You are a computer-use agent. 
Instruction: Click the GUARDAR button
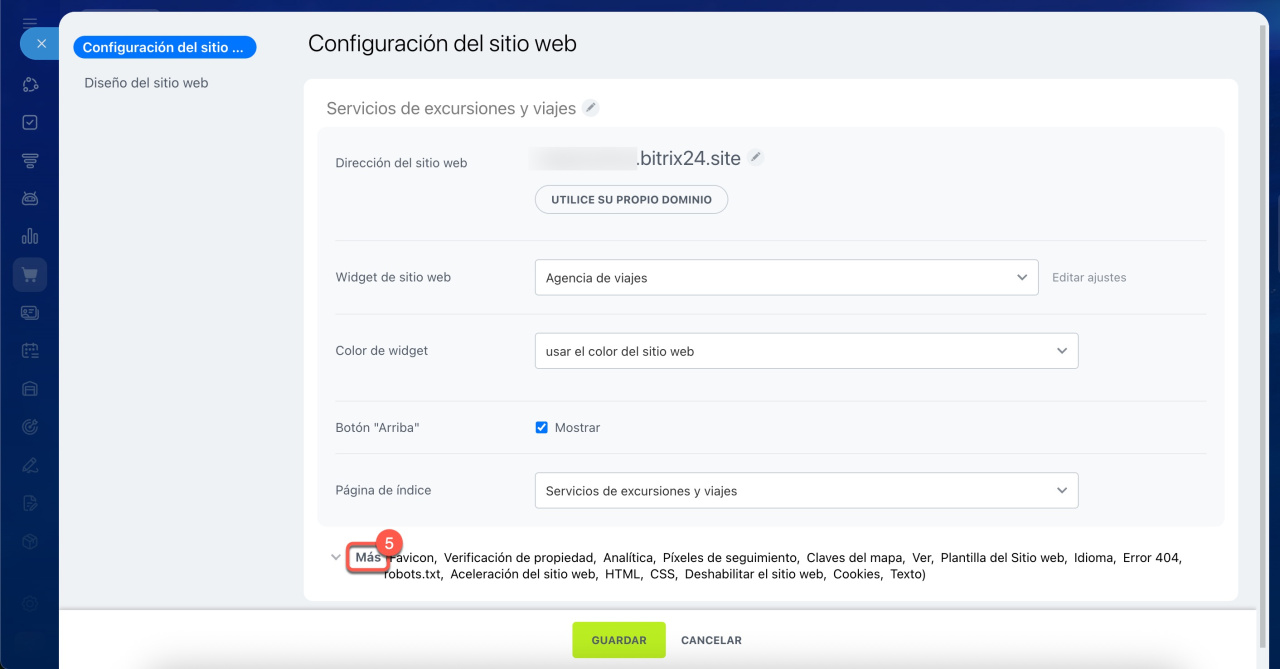point(619,640)
